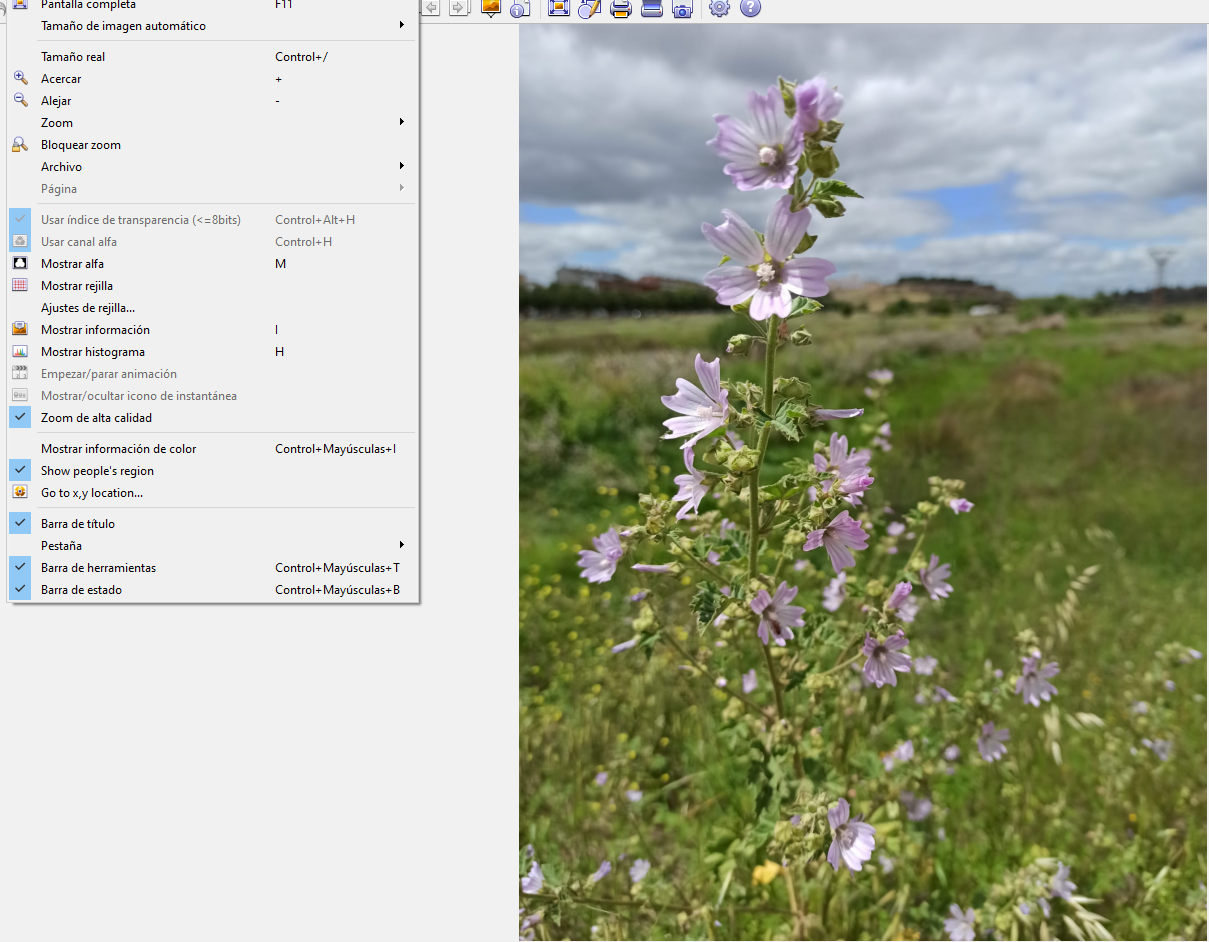This screenshot has width=1209, height=942.
Task: Expand the Zoom submenu arrow
Action: coord(401,122)
